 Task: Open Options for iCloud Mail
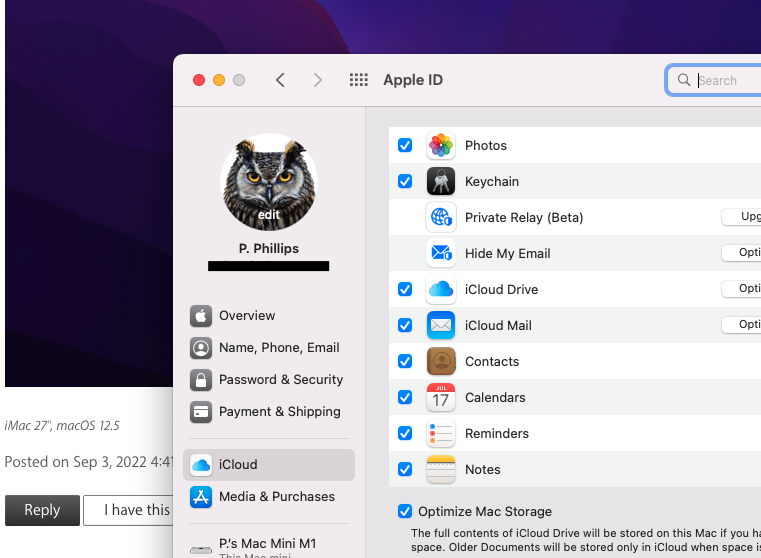click(742, 324)
